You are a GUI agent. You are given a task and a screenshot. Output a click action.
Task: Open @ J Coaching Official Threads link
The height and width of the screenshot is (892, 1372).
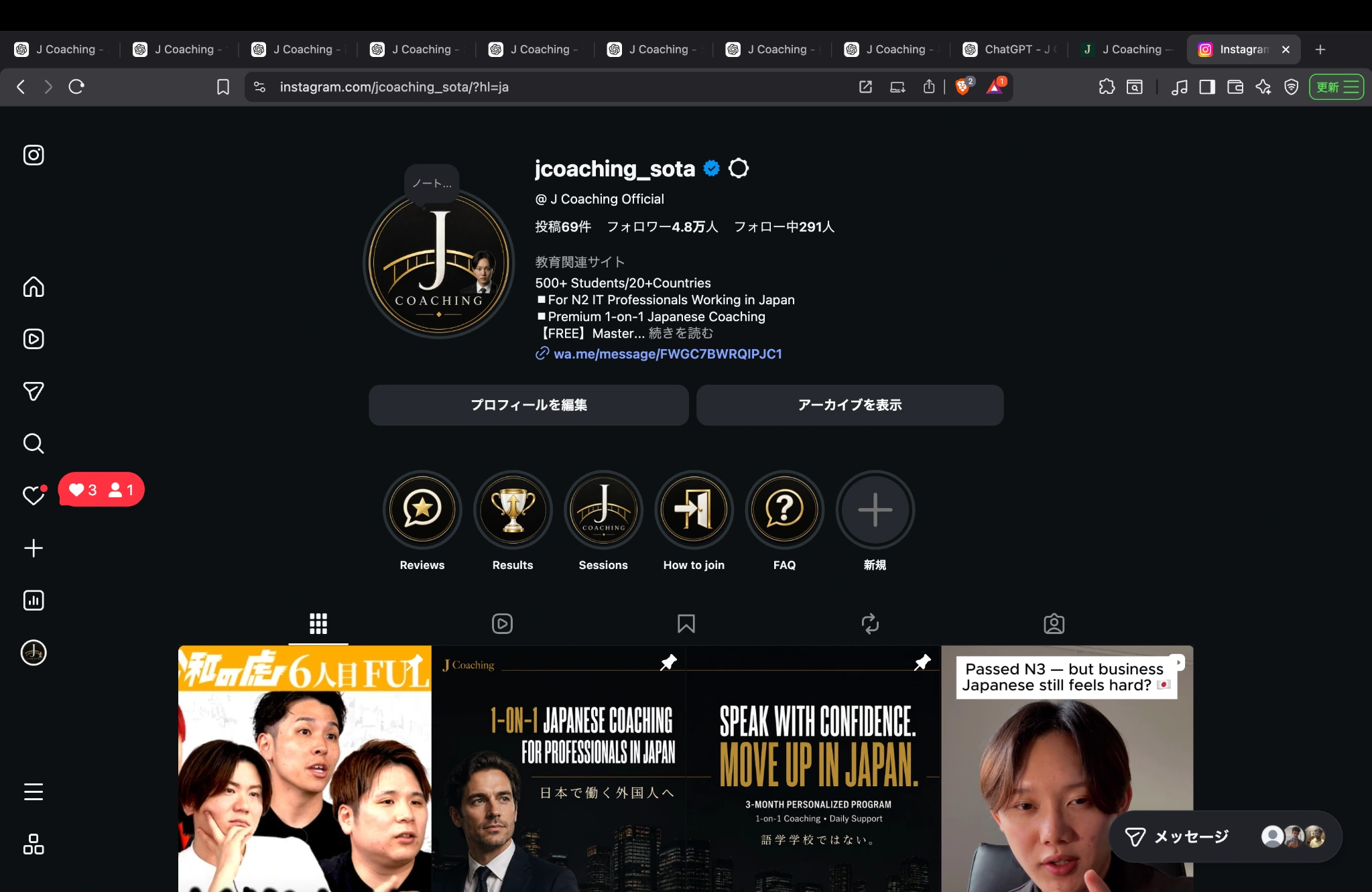600,199
